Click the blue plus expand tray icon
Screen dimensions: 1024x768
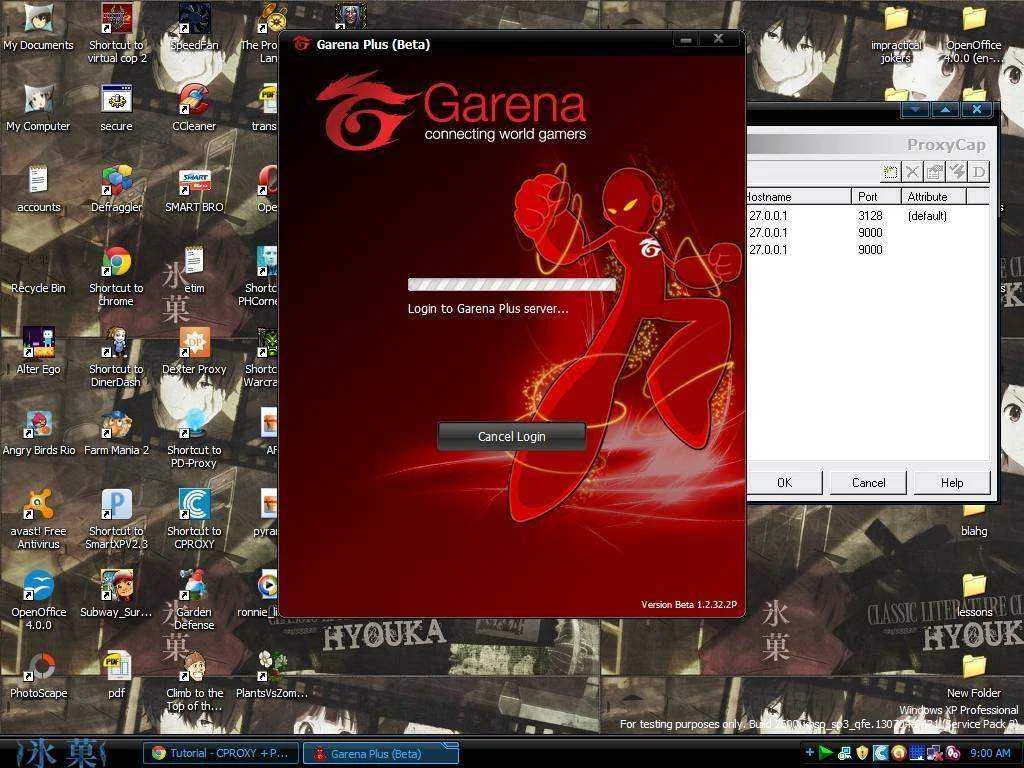point(810,752)
